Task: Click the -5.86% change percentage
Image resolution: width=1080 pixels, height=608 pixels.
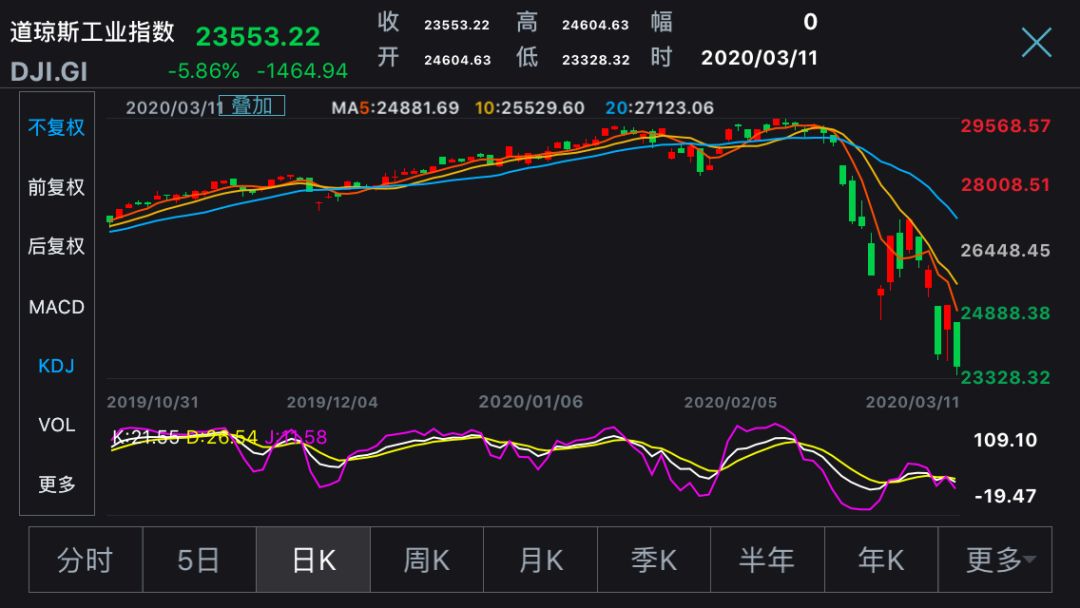Action: click(x=204, y=71)
